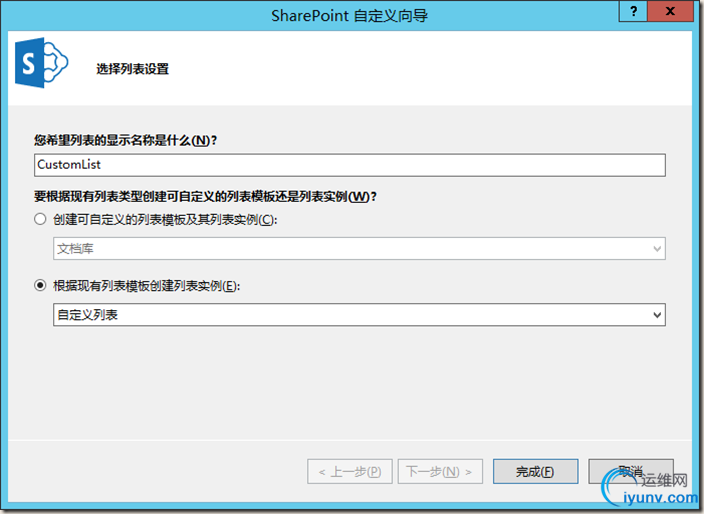The image size is (704, 514).
Task: Select the 根据现有列表模板创建列表实例 radio button
Action: click(40, 286)
